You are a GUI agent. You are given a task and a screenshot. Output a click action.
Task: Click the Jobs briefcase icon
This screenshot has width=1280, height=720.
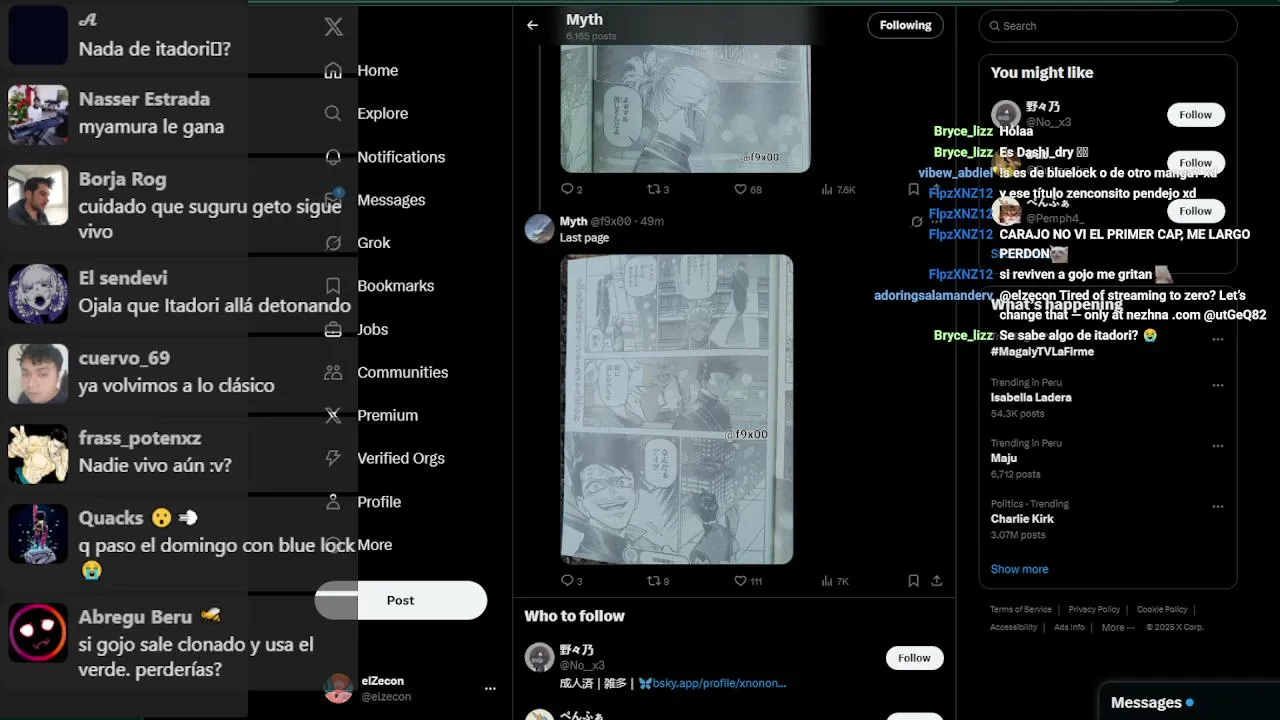click(x=334, y=329)
